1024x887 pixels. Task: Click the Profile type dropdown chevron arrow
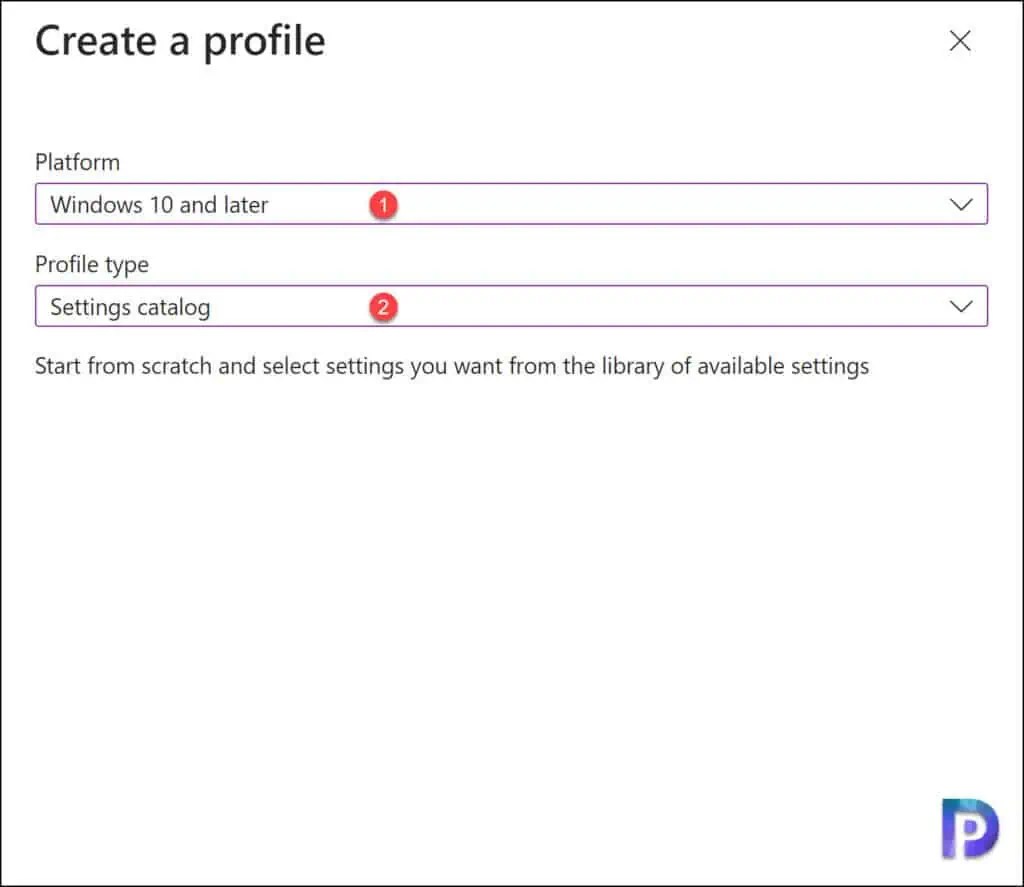(x=961, y=306)
